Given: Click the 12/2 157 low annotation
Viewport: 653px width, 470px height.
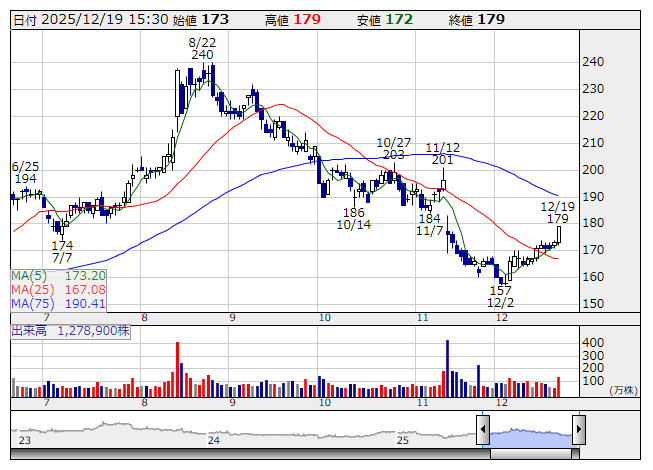Looking at the screenshot, I should 500,296.
